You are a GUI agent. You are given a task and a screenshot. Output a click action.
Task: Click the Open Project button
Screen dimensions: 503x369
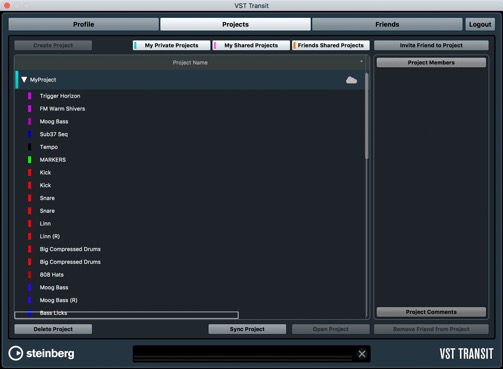(x=331, y=329)
